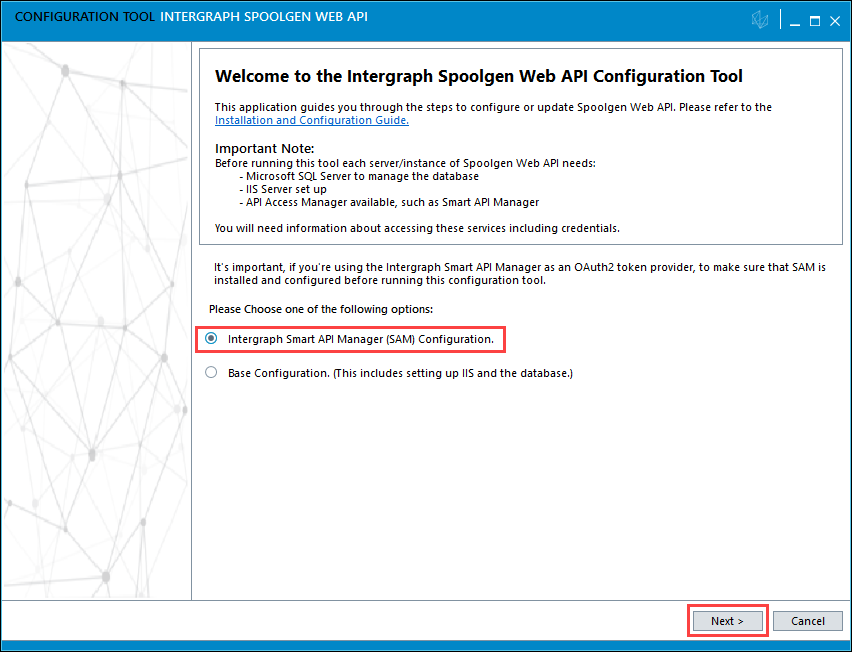Viewport: 852px width, 652px height.
Task: Click the Please Choose one of following options text
Action: point(320,308)
